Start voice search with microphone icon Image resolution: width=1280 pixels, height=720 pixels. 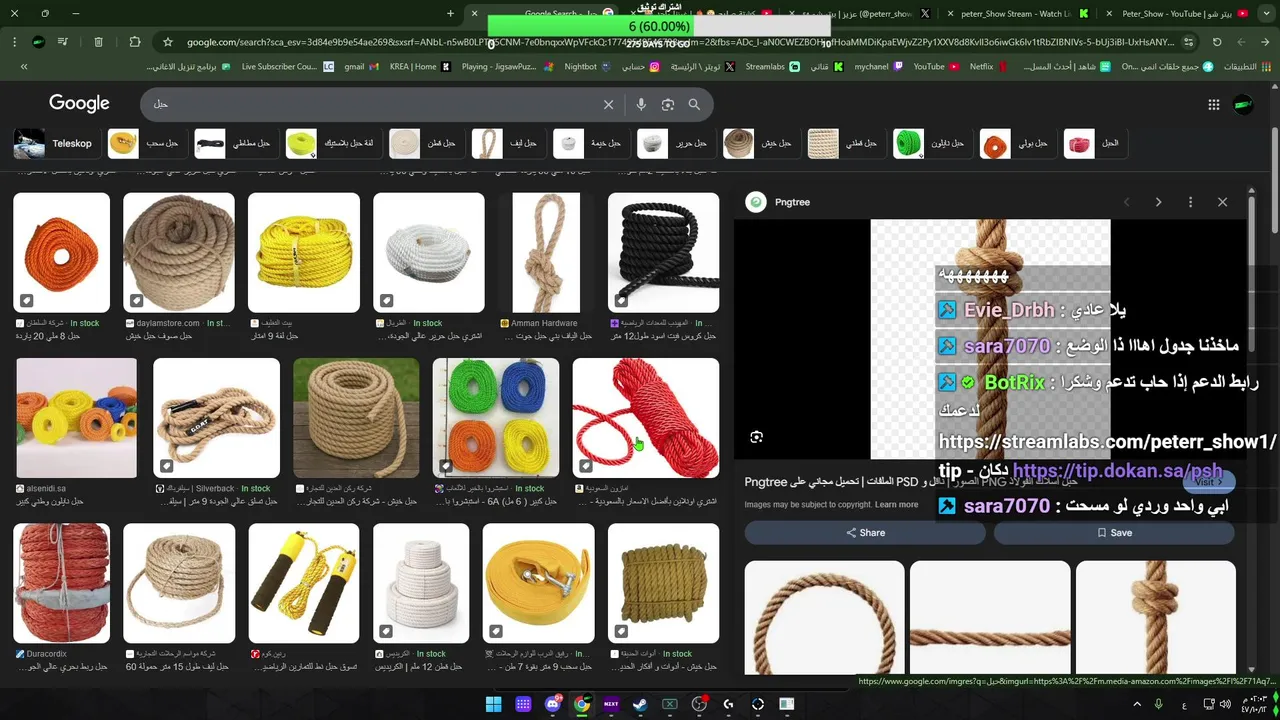641,104
